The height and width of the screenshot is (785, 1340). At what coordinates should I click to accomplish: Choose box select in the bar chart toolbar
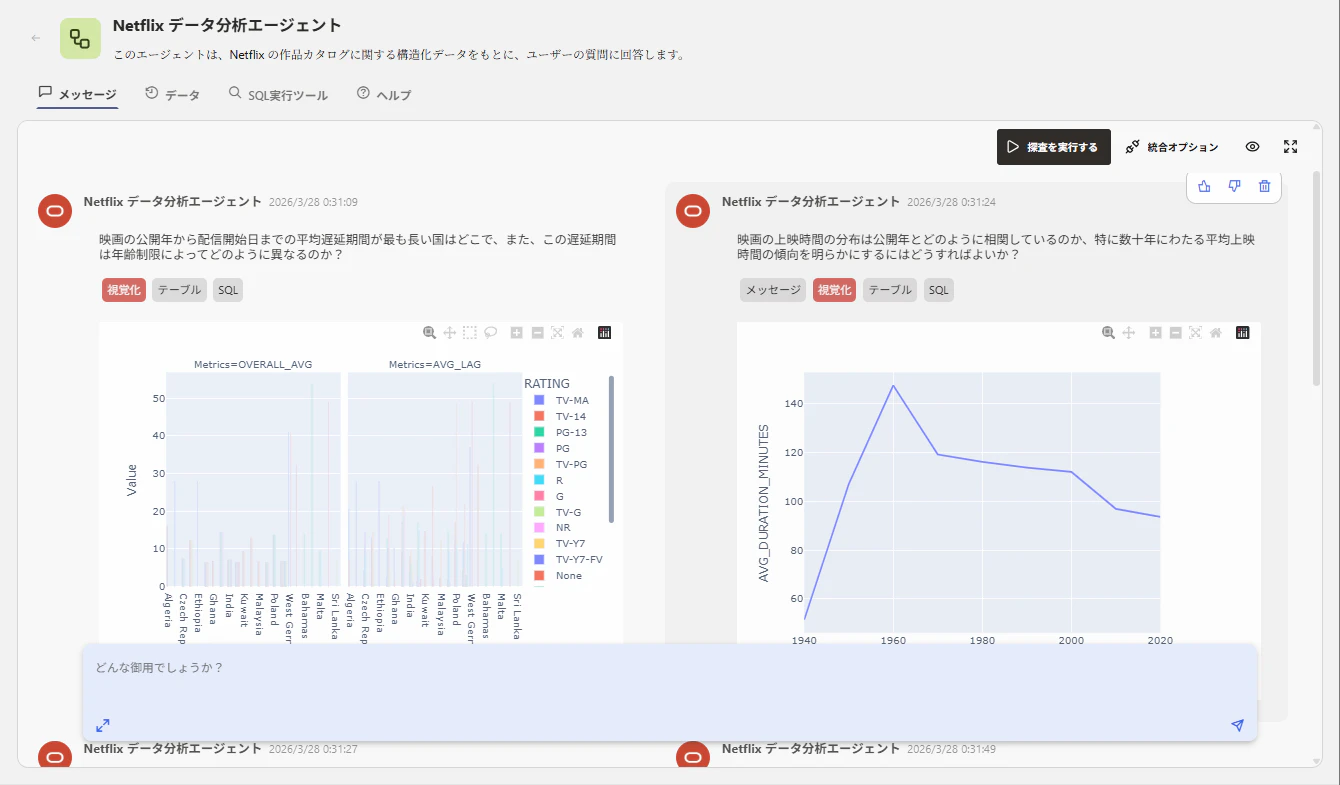coord(470,333)
